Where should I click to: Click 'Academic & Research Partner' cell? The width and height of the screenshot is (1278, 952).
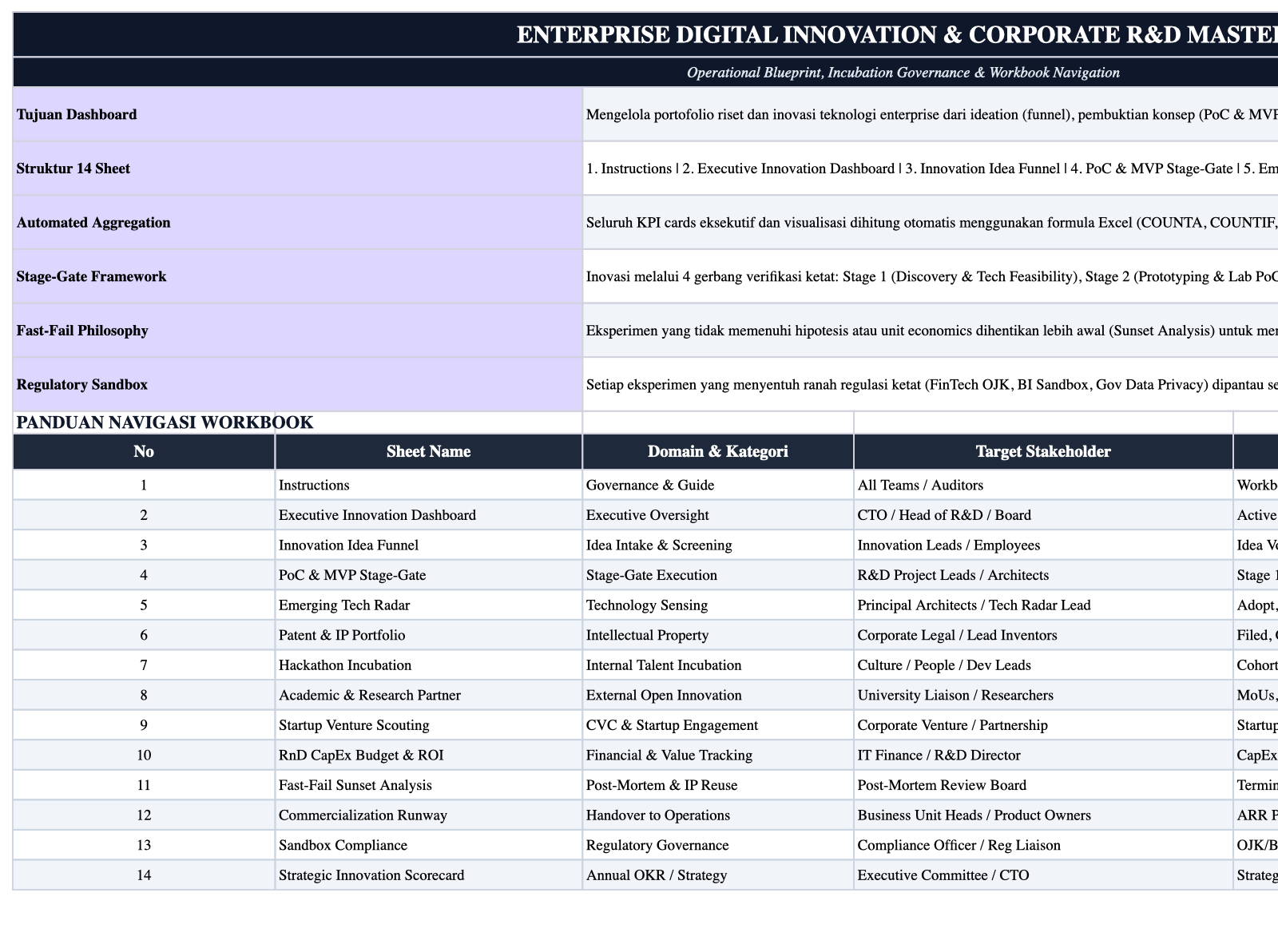(429, 695)
